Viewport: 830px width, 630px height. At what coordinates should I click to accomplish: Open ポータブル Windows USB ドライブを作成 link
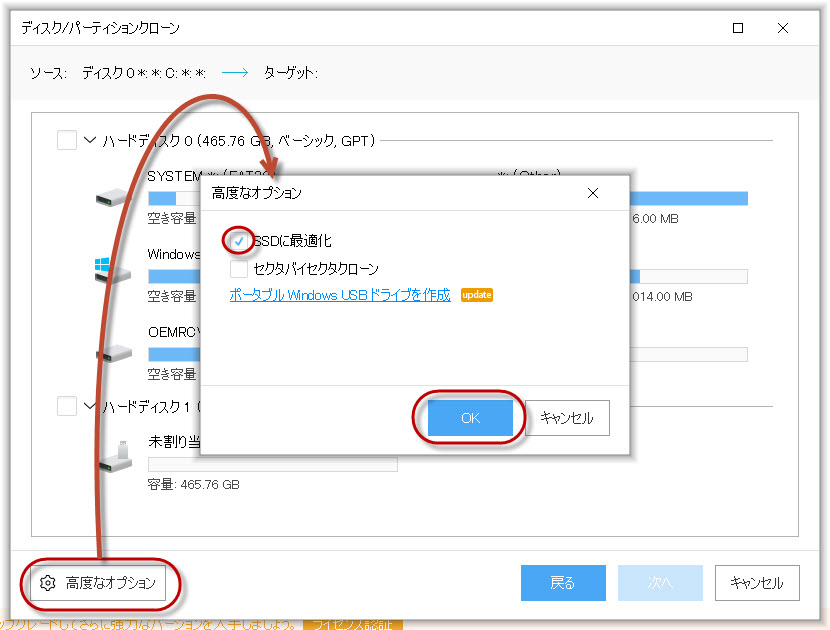(x=340, y=295)
